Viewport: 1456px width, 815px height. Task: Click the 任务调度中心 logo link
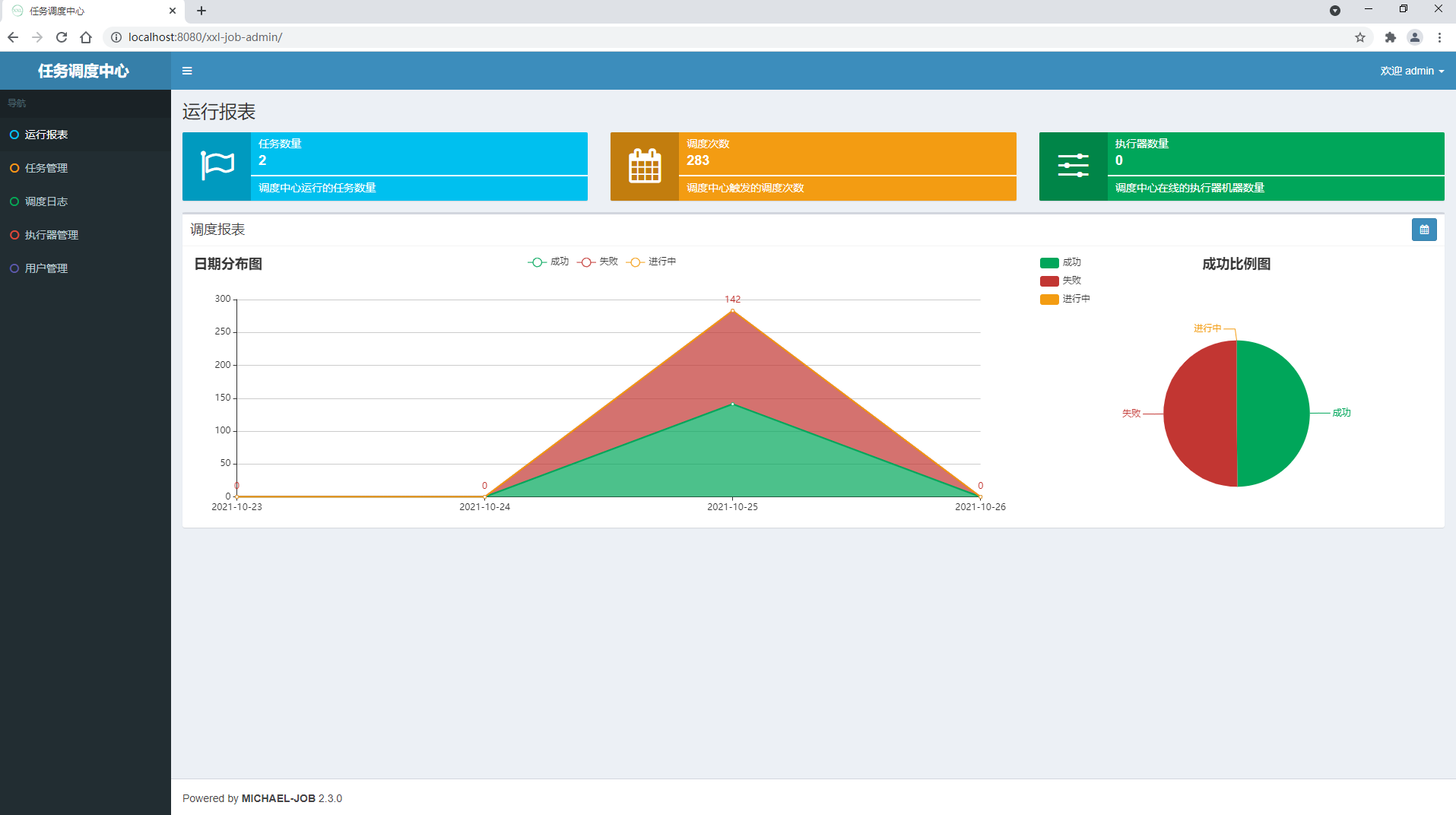coord(84,71)
